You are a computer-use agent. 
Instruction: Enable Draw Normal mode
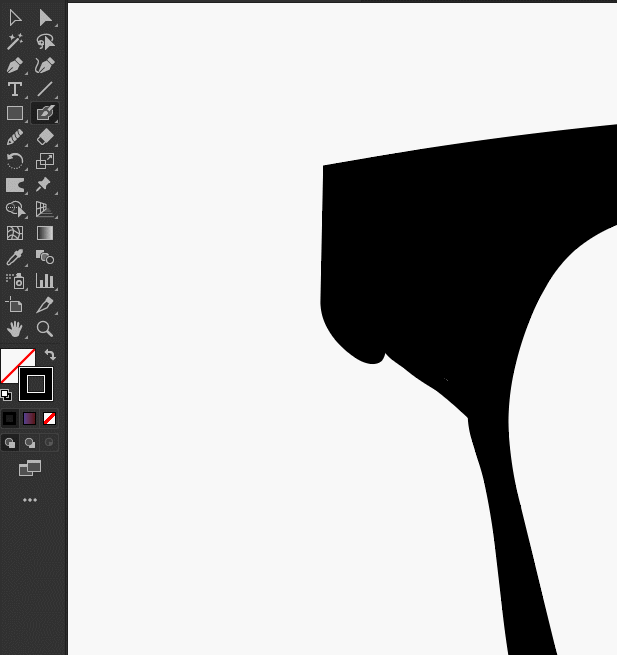(10, 443)
